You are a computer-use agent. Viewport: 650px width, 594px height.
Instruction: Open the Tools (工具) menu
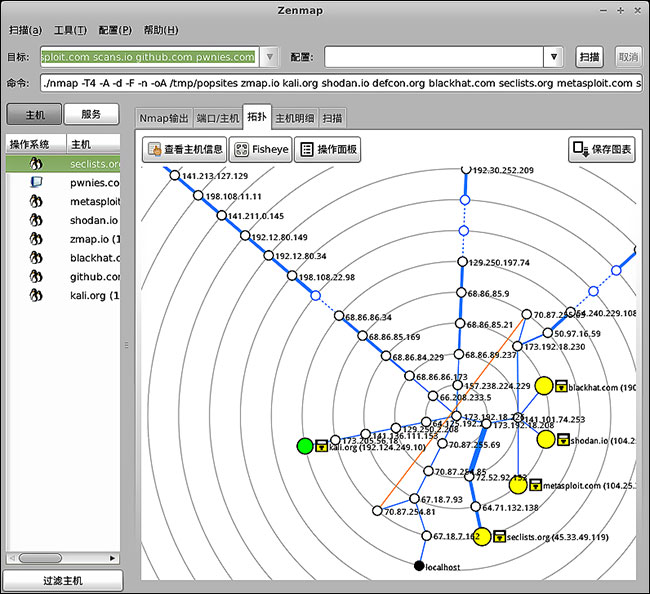pyautogui.click(x=70, y=30)
